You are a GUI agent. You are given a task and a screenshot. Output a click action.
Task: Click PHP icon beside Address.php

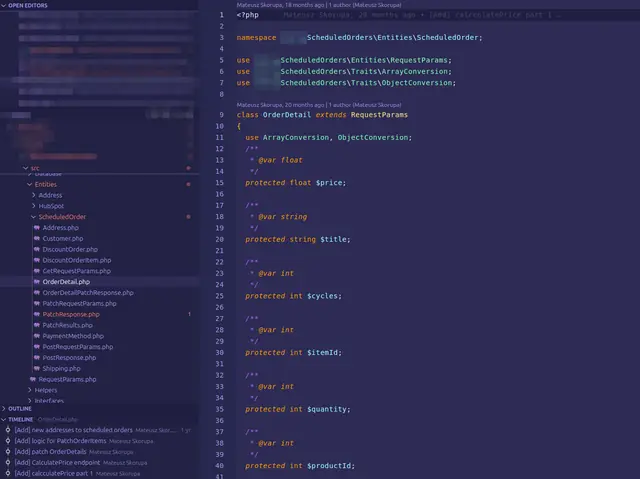pyautogui.click(x=37, y=228)
